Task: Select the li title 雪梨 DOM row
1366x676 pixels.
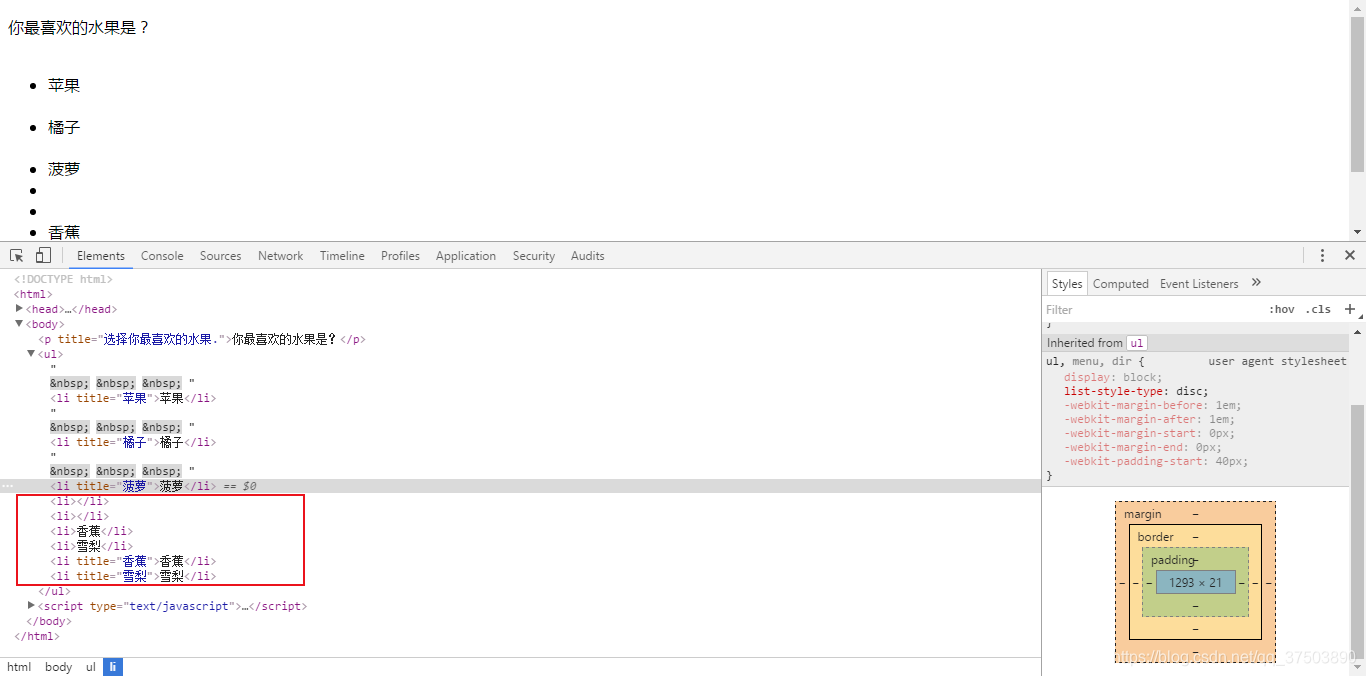Action: click(133, 576)
